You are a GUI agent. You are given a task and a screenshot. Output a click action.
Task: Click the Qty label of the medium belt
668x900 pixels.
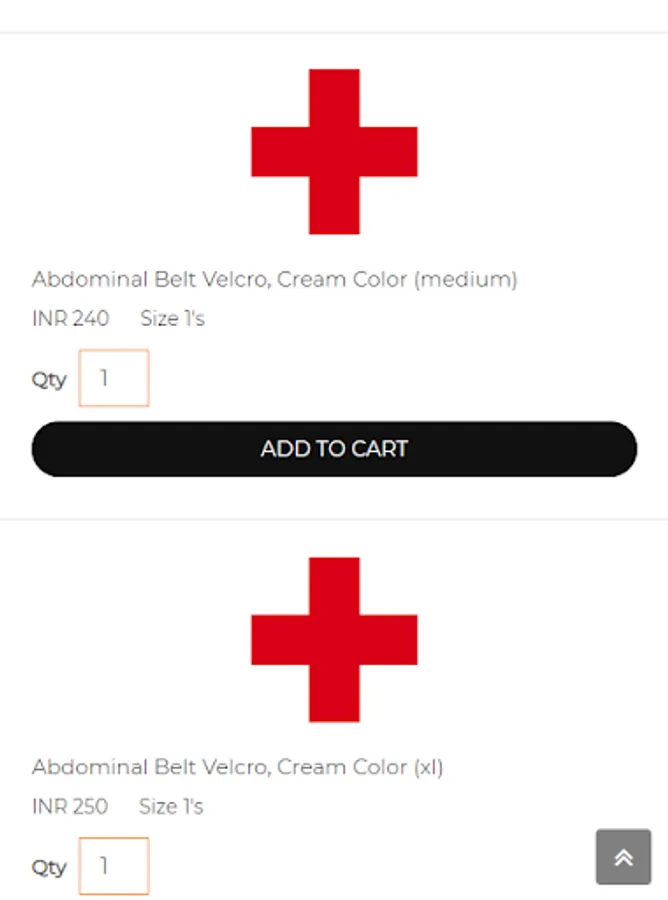coord(49,379)
